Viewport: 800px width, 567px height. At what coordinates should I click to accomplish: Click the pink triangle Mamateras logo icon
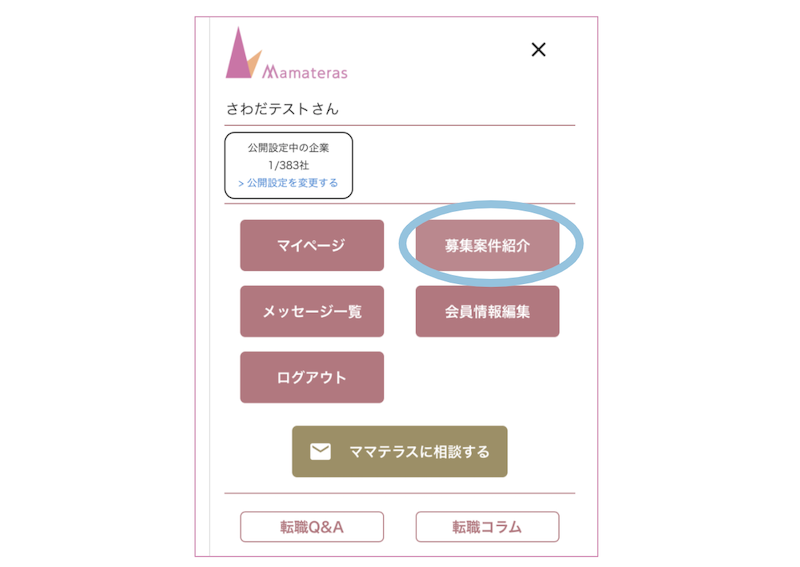click(x=238, y=54)
